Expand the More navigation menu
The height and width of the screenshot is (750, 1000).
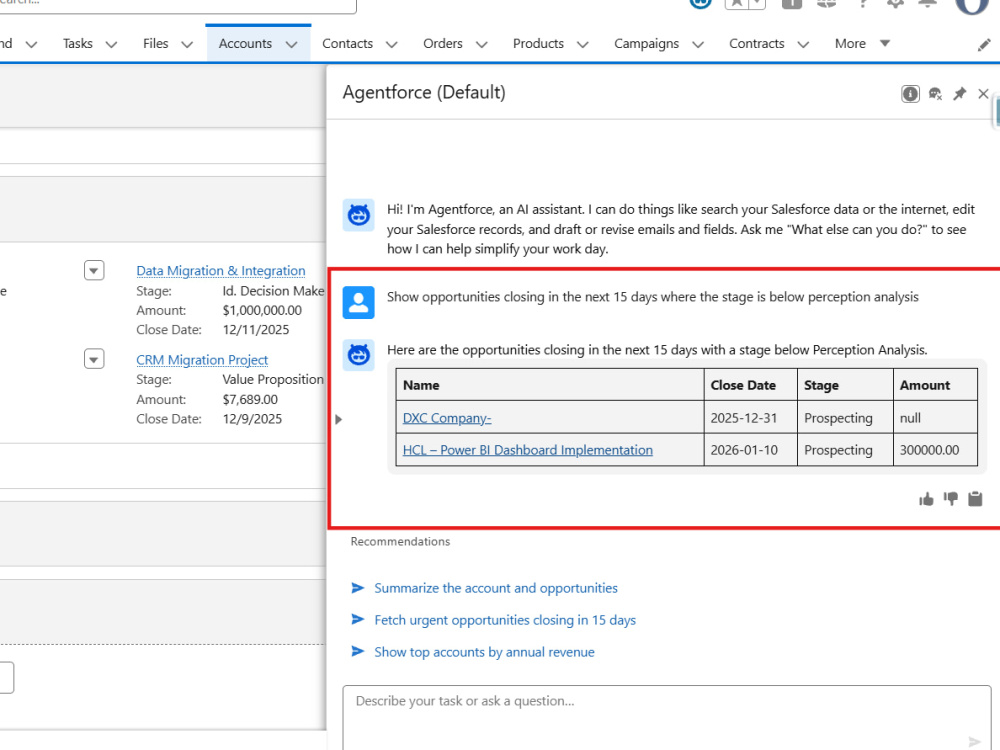pos(862,43)
